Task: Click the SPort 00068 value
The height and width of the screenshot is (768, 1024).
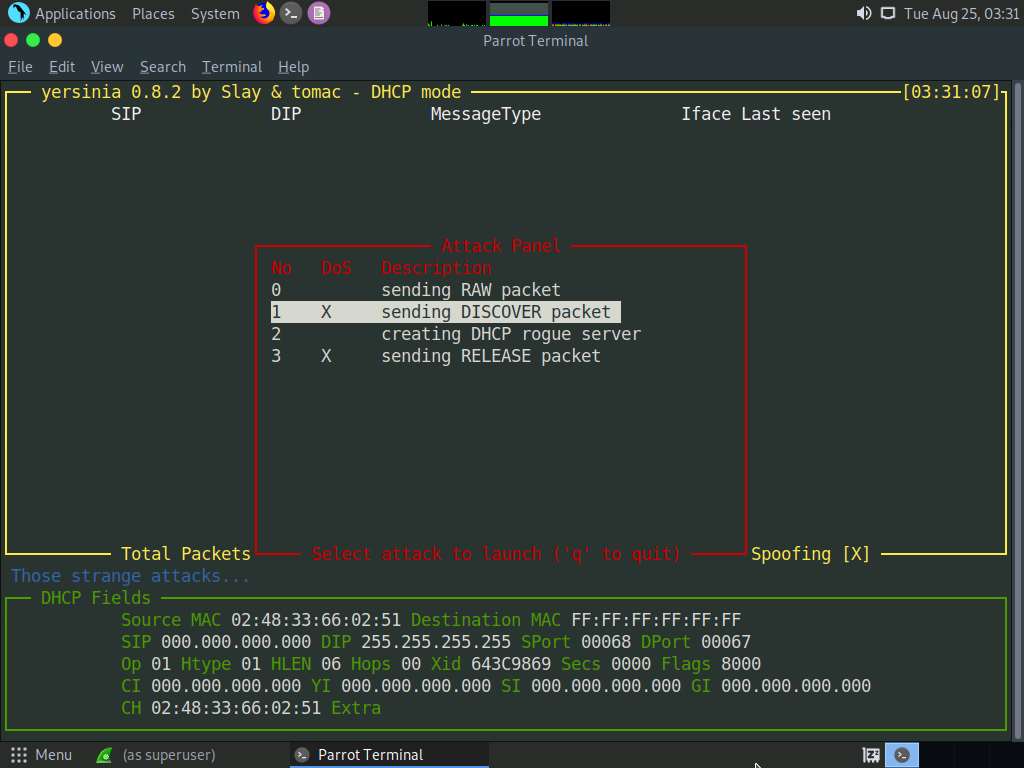Action: point(606,642)
